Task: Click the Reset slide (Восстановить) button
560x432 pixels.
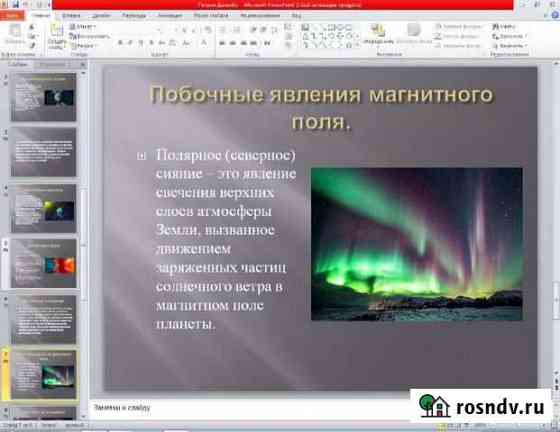Action: click(x=89, y=36)
